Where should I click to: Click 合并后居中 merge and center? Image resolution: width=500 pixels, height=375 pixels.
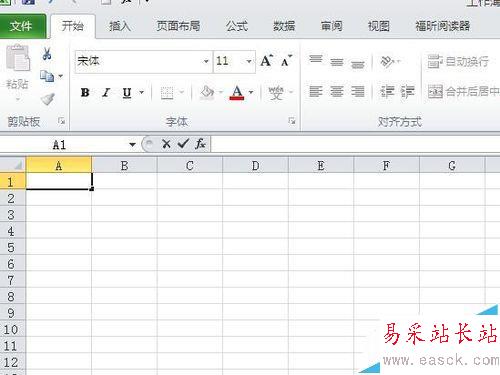[x=463, y=91]
